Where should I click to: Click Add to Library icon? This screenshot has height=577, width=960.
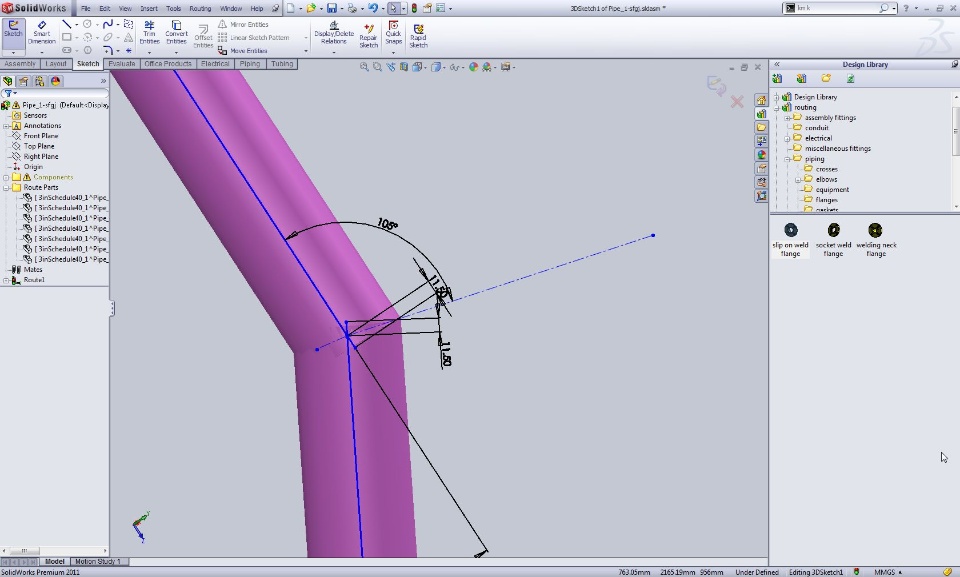point(778,78)
